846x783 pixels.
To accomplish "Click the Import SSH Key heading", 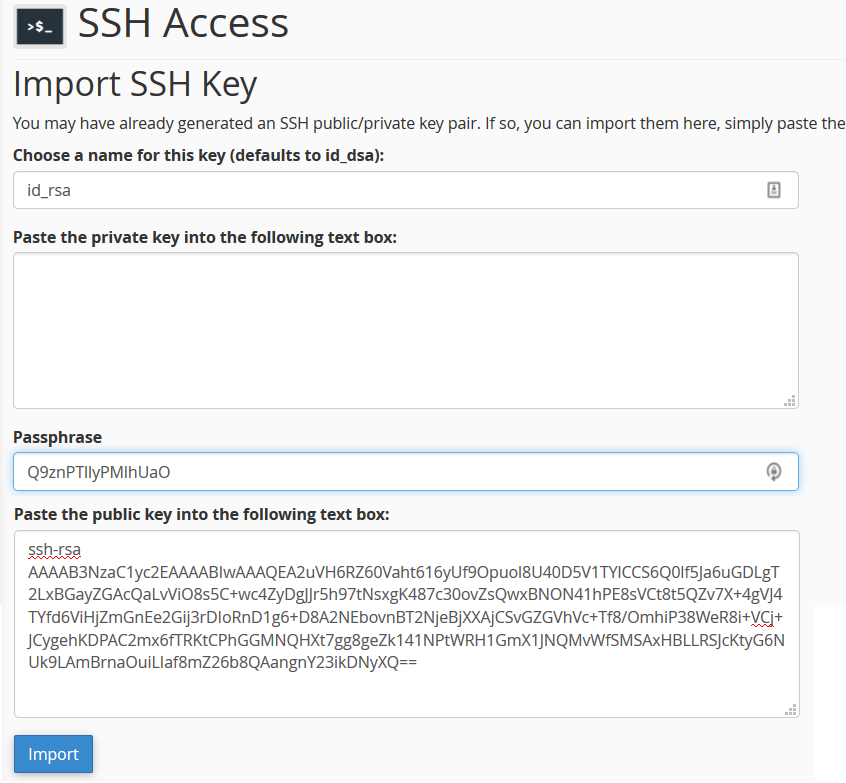I will [135, 84].
